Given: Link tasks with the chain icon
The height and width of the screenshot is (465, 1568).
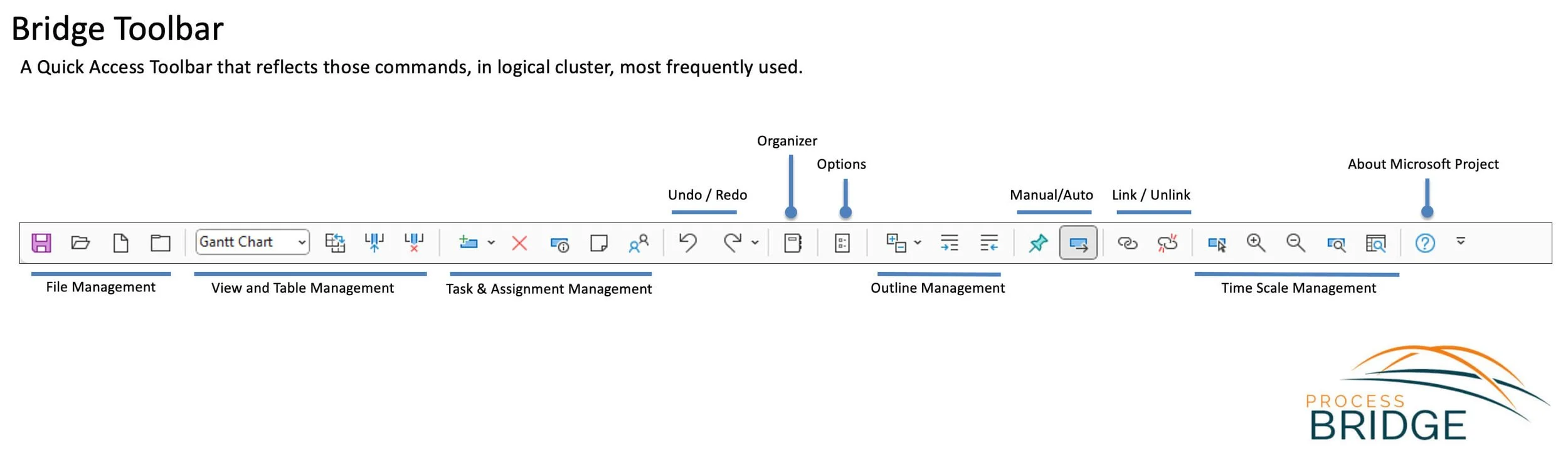Looking at the screenshot, I should pyautogui.click(x=1128, y=243).
